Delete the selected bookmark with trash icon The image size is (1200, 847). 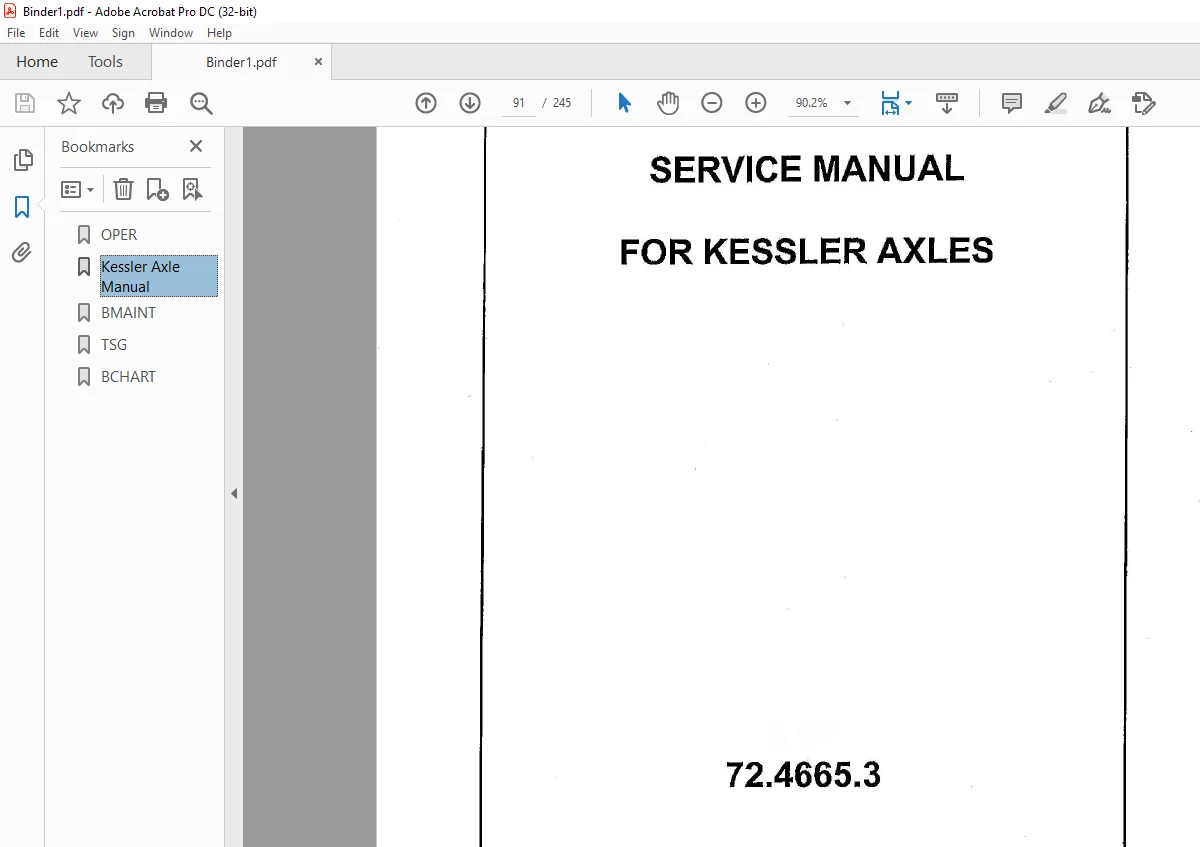pos(123,189)
